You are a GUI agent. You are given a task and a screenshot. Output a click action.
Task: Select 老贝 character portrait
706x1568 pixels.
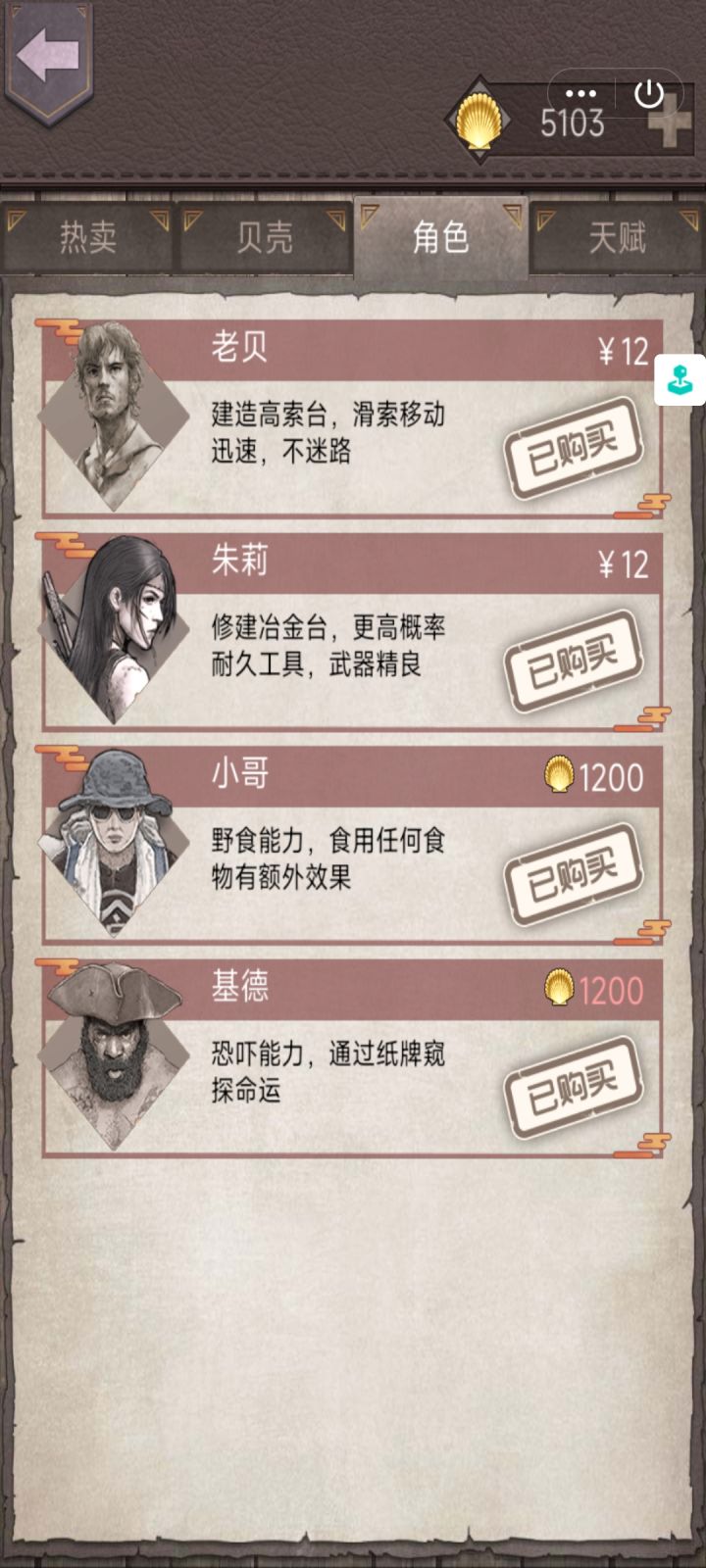pos(114,416)
